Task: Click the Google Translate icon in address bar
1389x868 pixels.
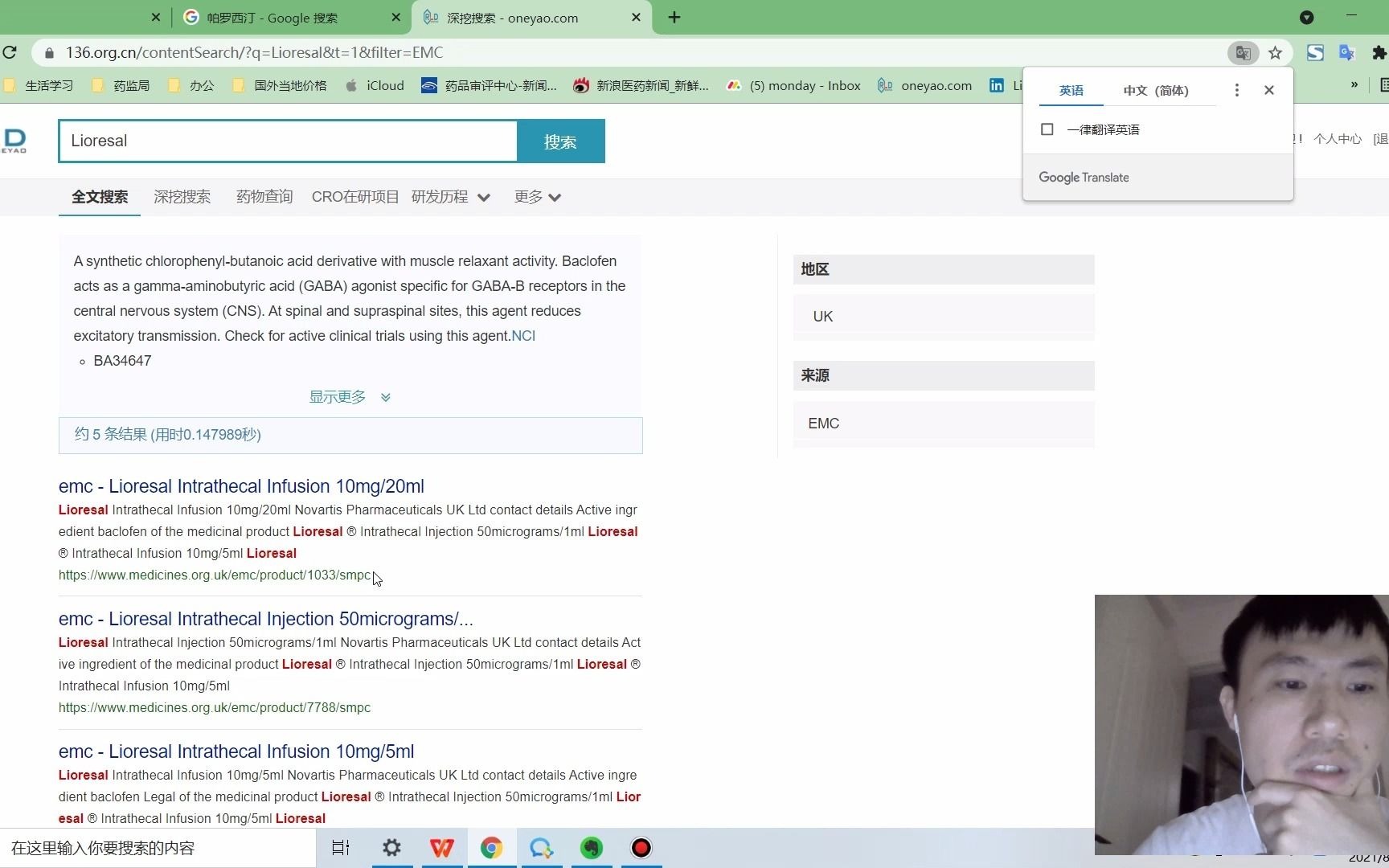Action: pyautogui.click(x=1243, y=53)
